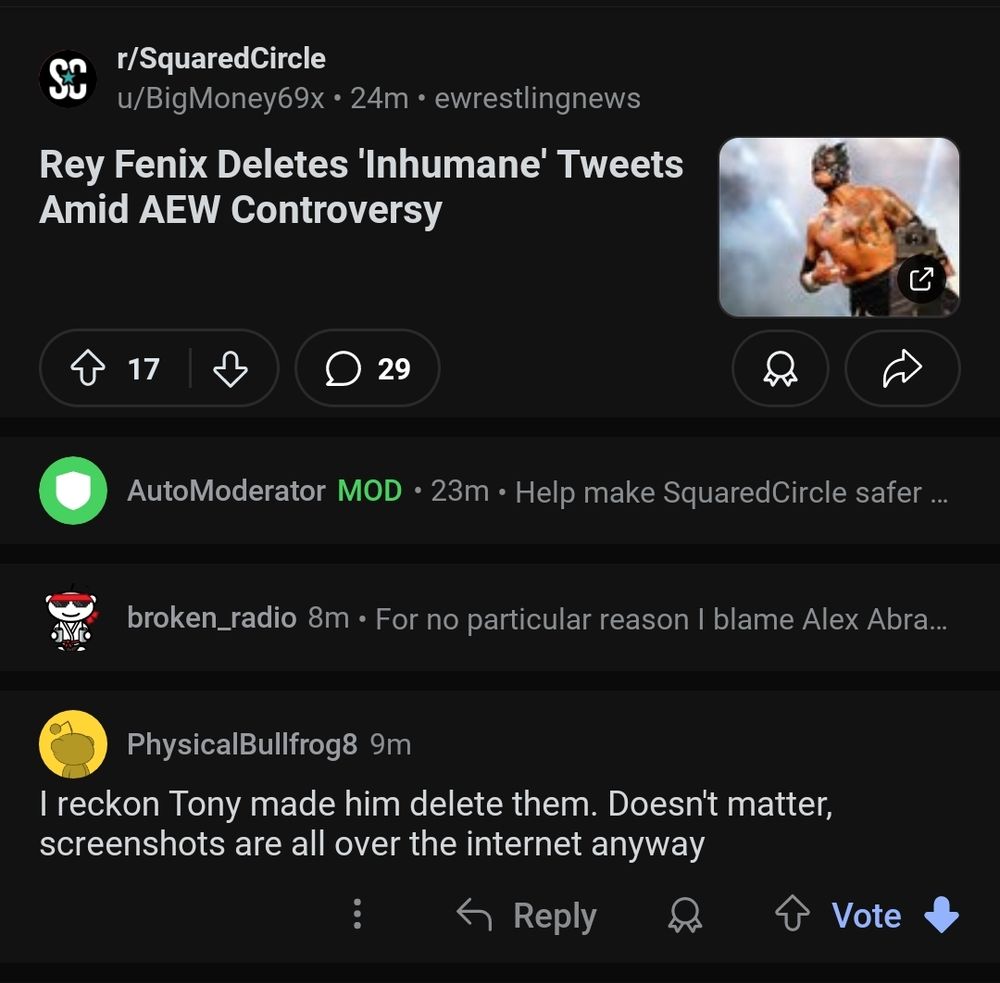Open the Rey Fenix post title
The image size is (1000, 983).
tap(361, 187)
